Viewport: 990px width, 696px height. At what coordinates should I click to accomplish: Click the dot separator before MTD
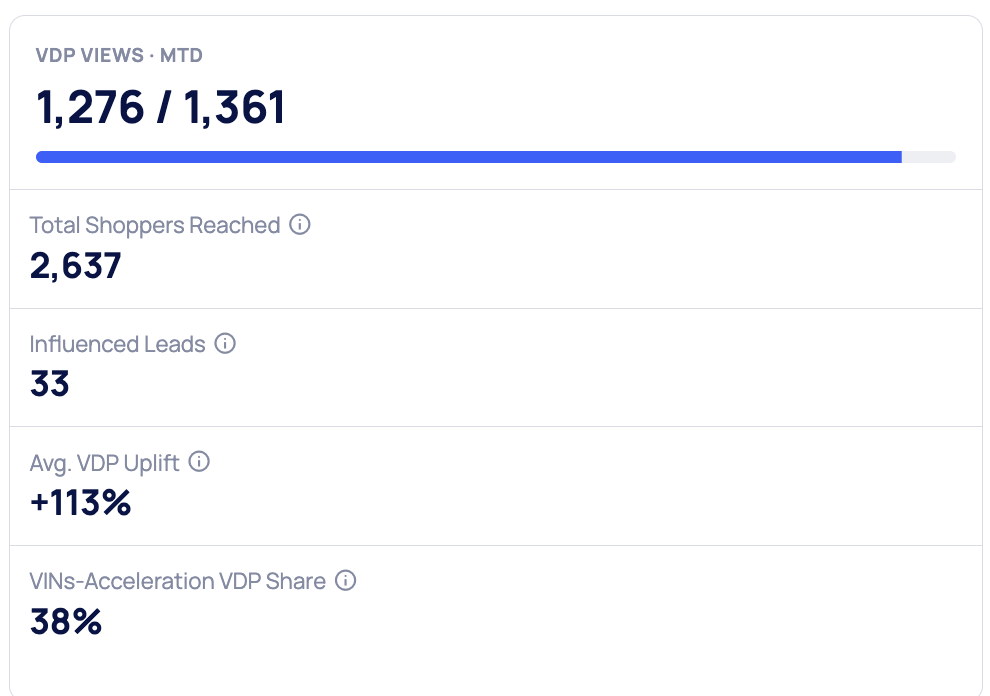click(x=152, y=56)
